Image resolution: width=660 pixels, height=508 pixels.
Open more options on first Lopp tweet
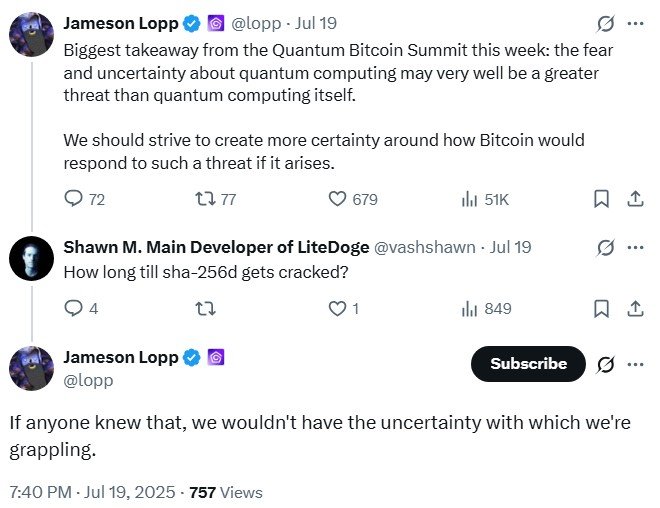point(635,22)
